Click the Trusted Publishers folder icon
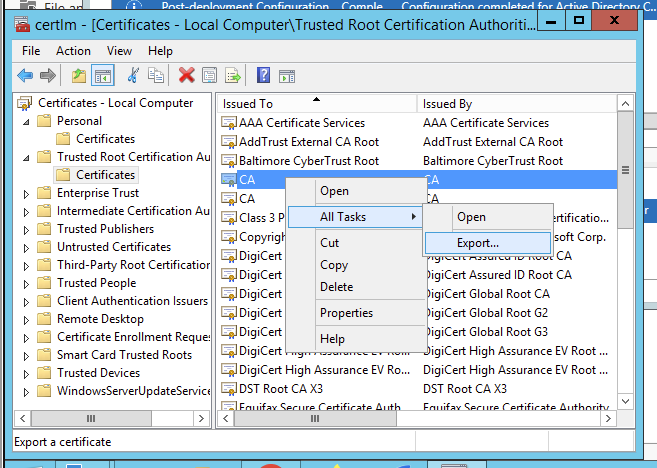Screen dimensions: 657x468 [x=44, y=229]
